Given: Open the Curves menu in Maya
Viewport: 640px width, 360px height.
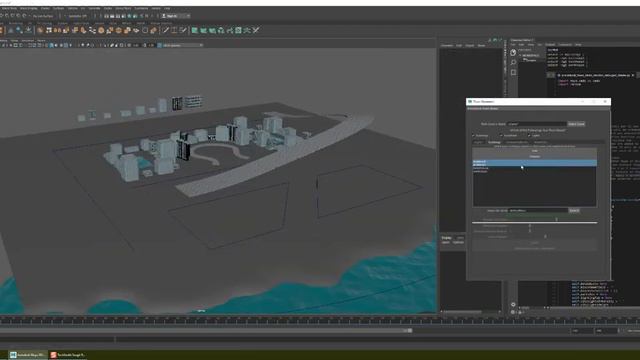Looking at the screenshot, I should [45, 8].
